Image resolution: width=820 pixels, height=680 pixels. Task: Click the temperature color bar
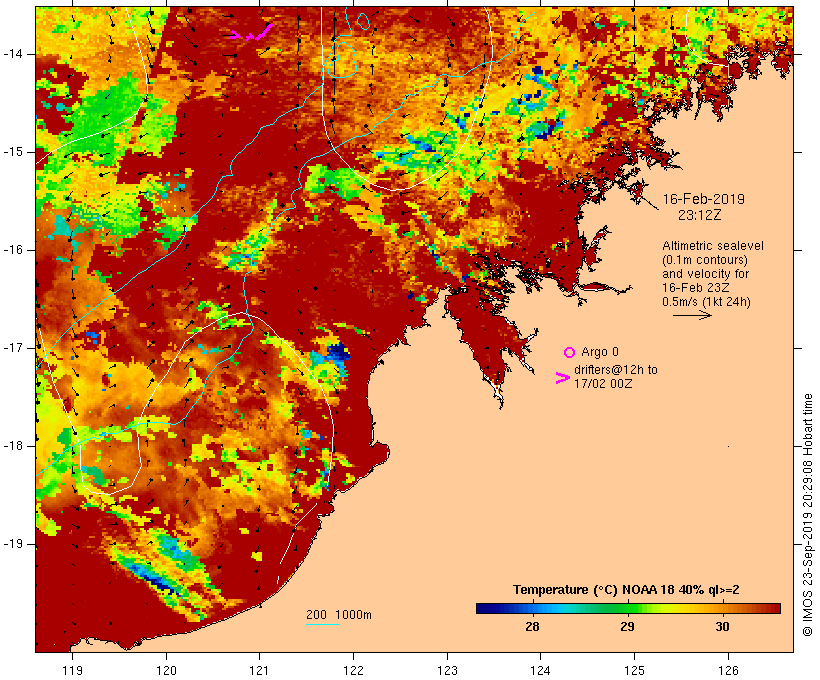tap(628, 608)
